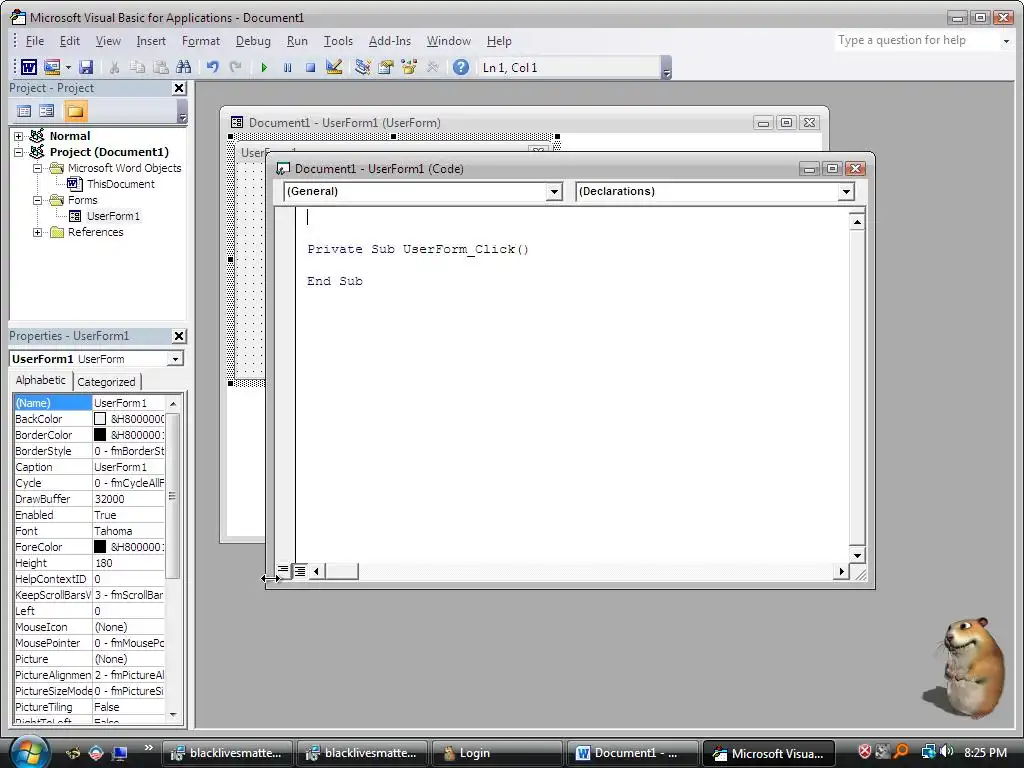Open the UserForm1 object dropdown in Properties

click(x=174, y=359)
